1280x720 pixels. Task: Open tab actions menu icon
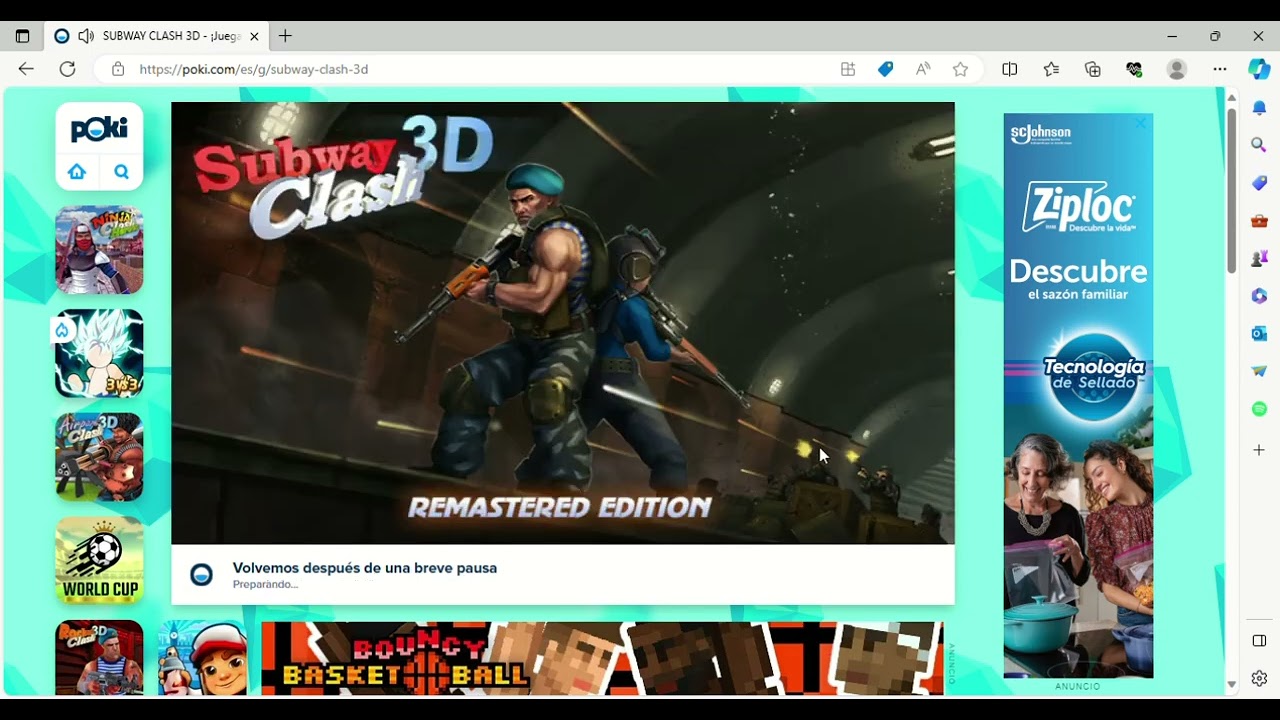[x=22, y=36]
